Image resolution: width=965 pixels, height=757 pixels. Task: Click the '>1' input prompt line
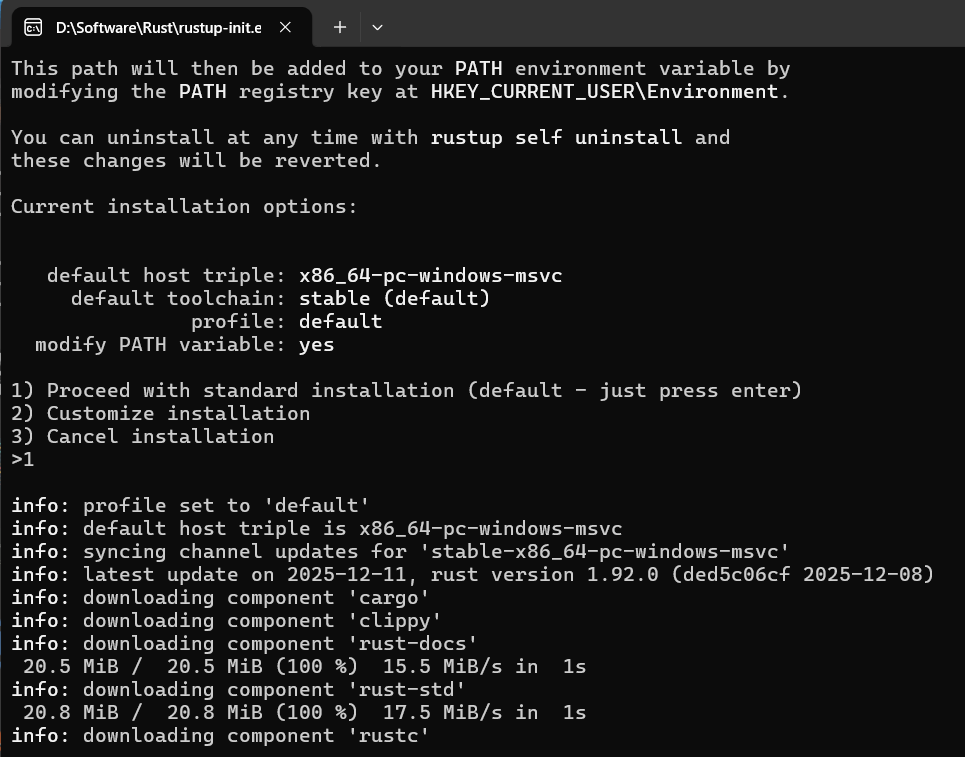[x=22, y=459]
